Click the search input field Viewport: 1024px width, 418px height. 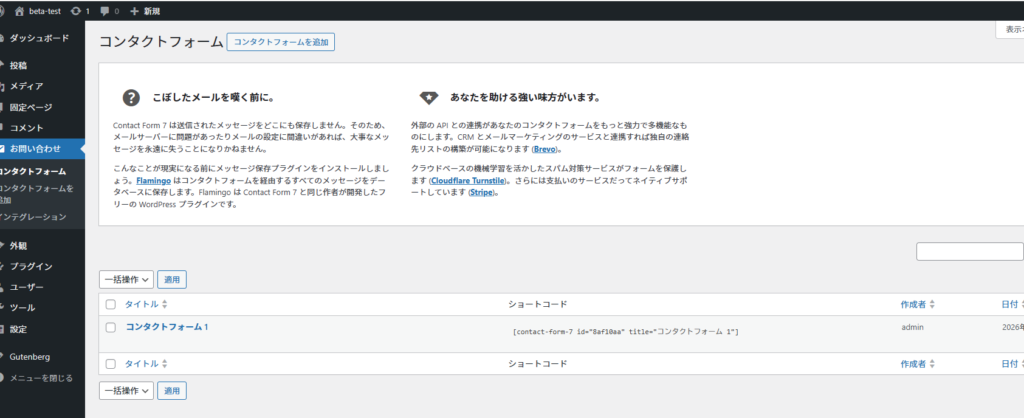[x=968, y=251]
